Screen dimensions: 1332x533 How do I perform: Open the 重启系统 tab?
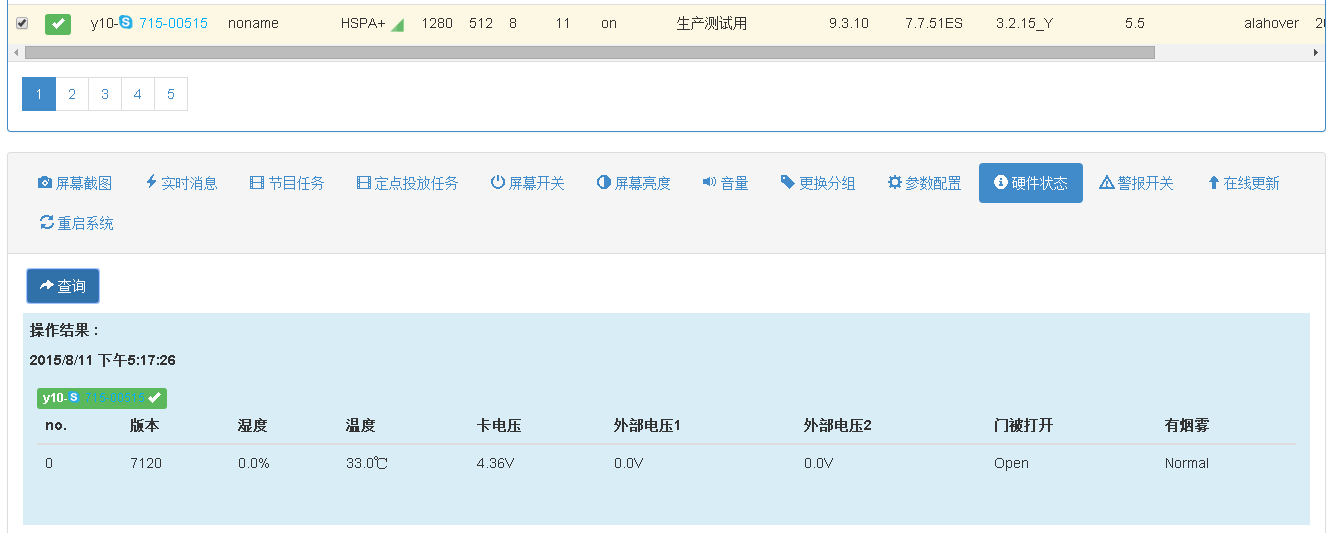77,223
